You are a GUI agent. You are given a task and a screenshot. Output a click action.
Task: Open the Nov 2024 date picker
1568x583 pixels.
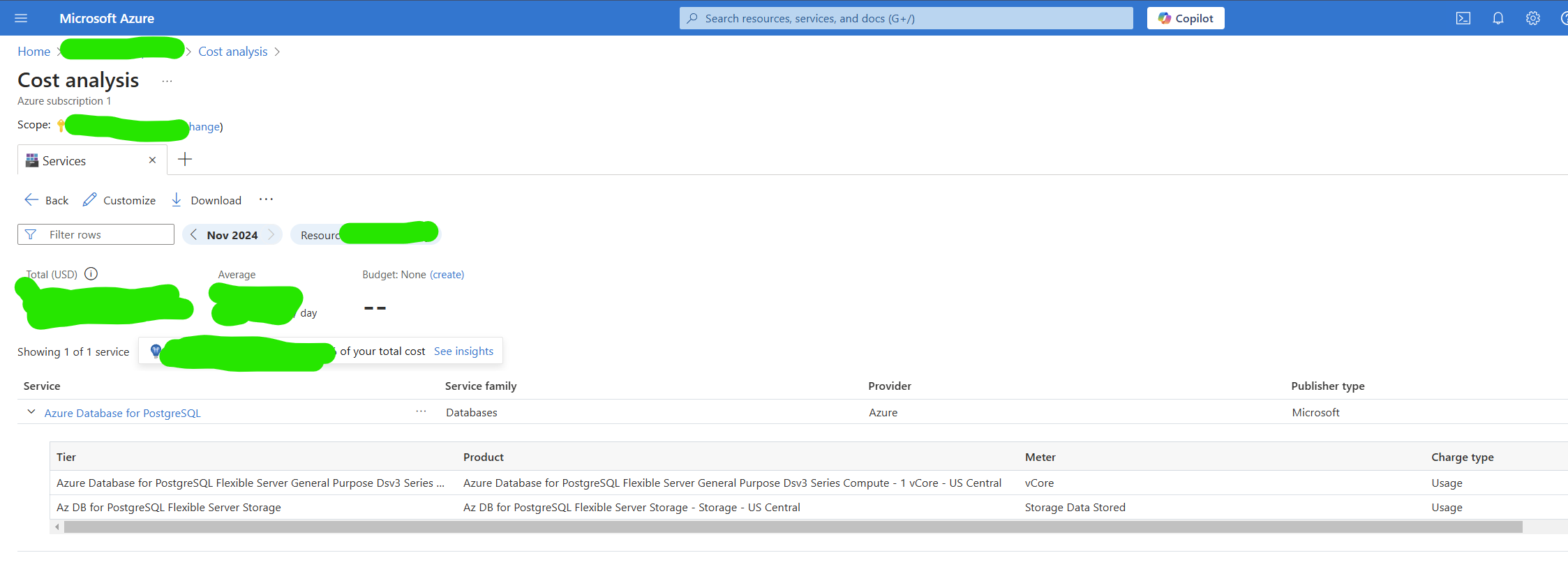point(232,235)
